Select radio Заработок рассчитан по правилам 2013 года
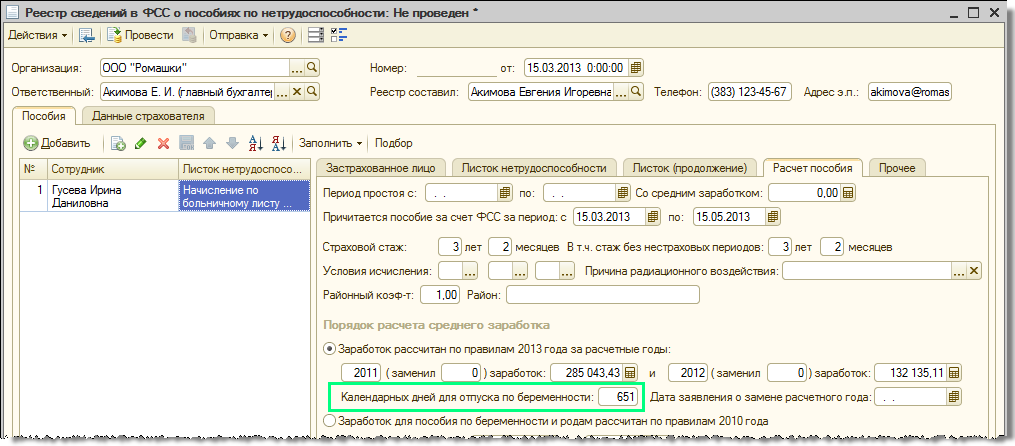Image resolution: width=1015 pixels, height=446 pixels. pyautogui.click(x=329, y=350)
